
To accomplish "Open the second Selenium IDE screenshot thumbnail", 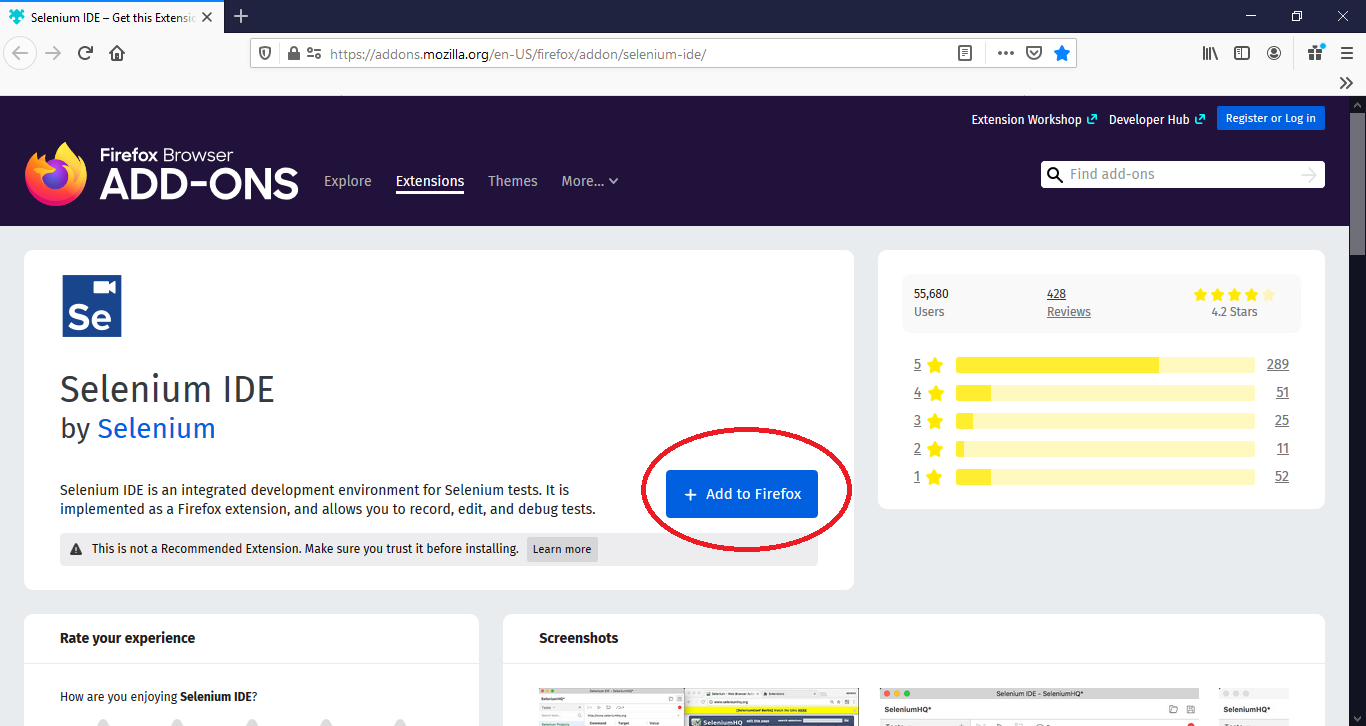I will pos(1039,707).
